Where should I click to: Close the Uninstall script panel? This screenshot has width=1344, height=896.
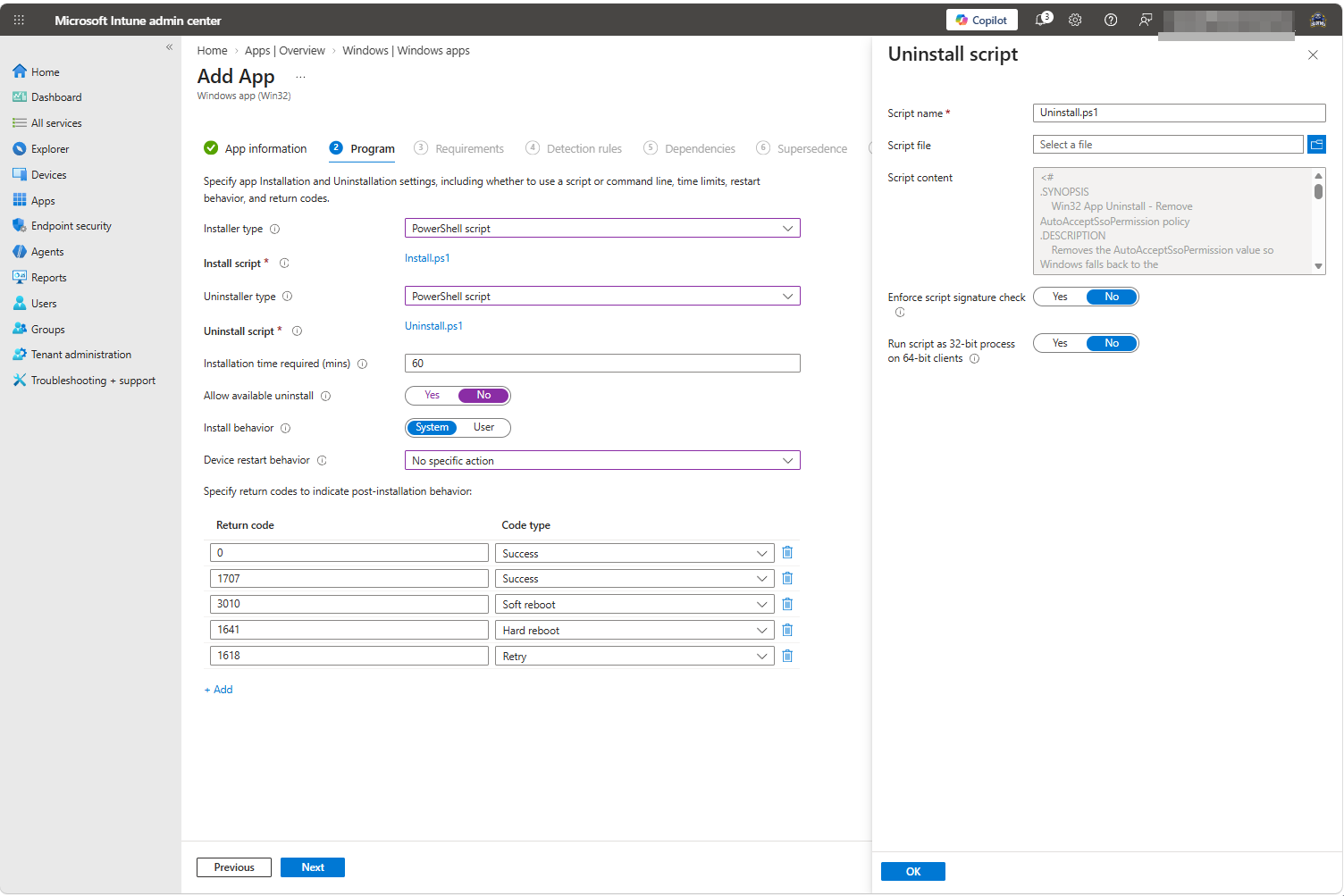(1313, 55)
